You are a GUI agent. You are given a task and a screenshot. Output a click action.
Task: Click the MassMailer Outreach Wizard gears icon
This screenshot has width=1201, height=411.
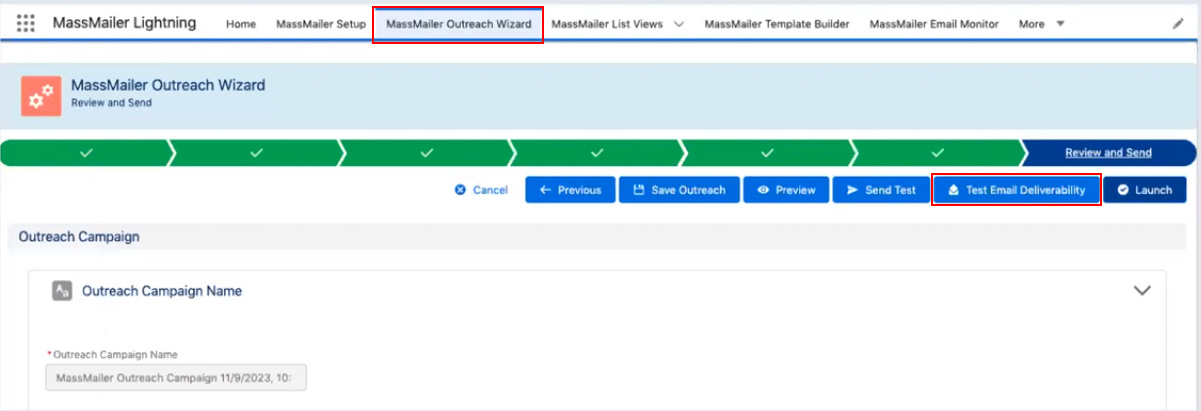[41, 95]
